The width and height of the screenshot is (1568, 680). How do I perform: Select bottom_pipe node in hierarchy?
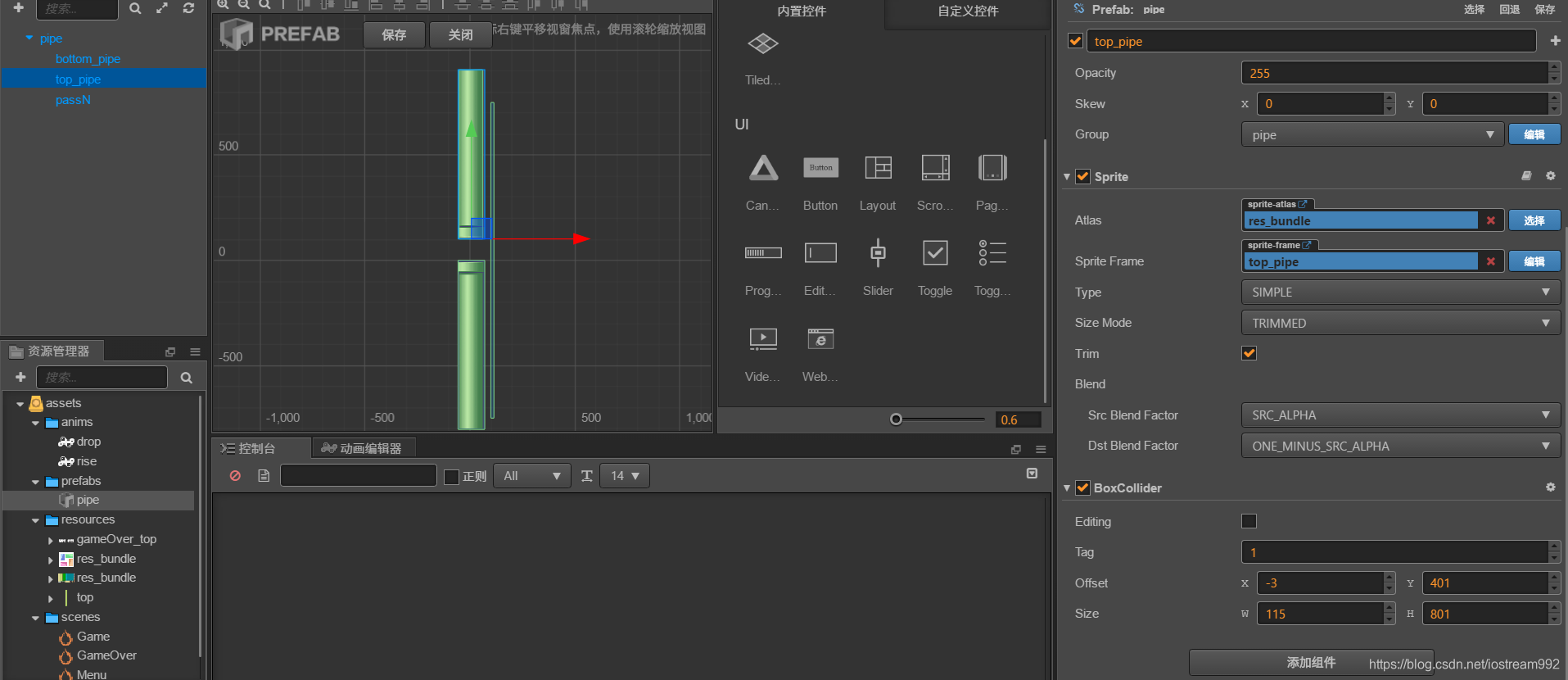pyautogui.click(x=88, y=59)
